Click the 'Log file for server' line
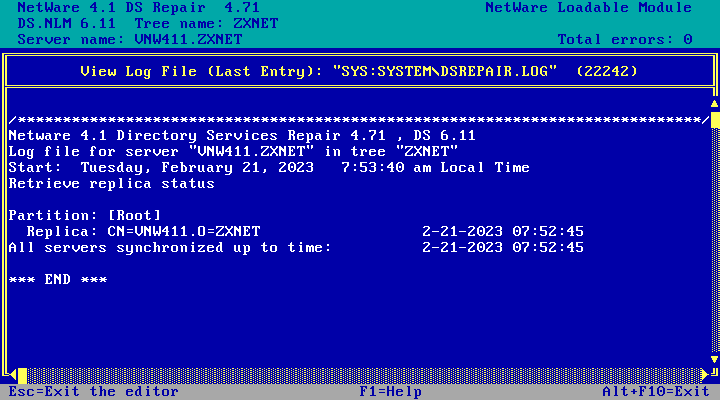This screenshot has height=400, width=720. click(233, 152)
